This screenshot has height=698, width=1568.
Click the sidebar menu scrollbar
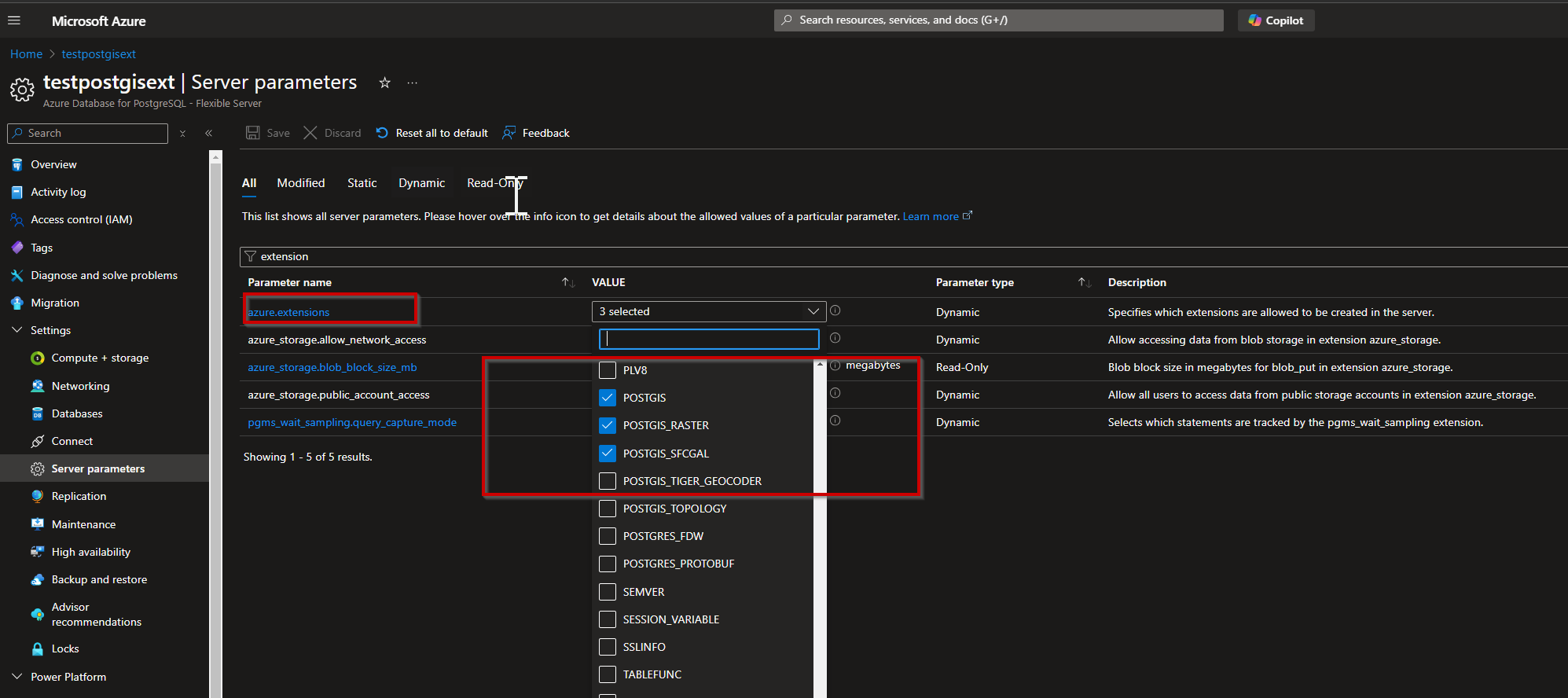[216, 424]
